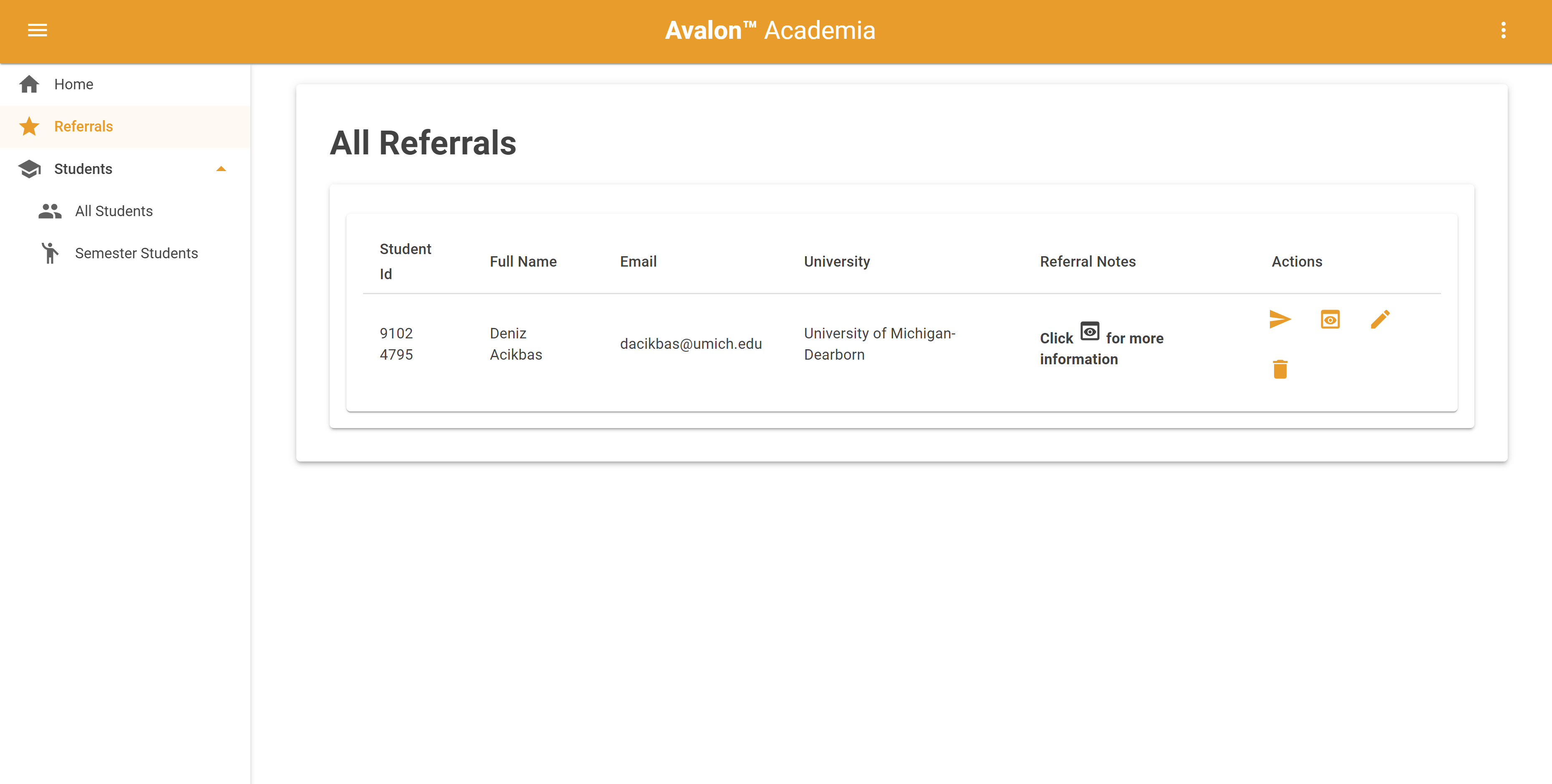The image size is (1552, 784).
Task: Open All Students page
Action: tap(125, 212)
